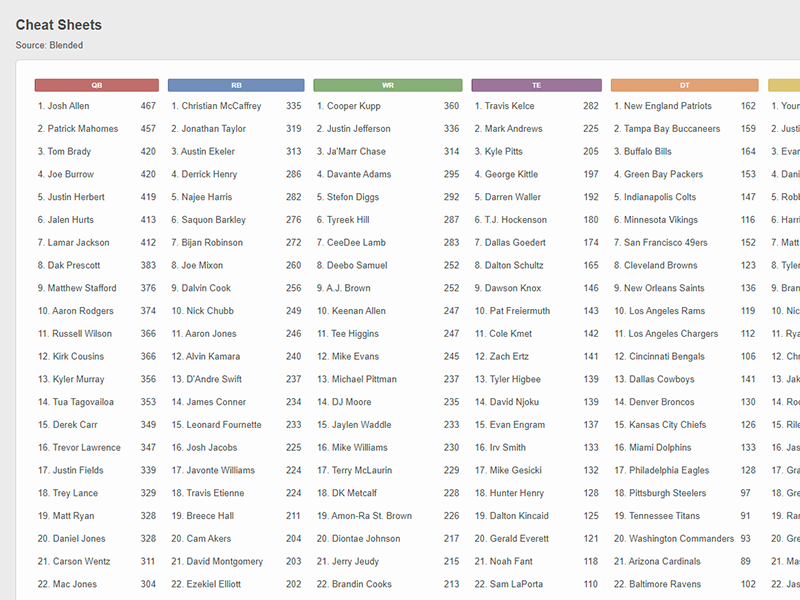Select Ezekiel Elliott row
The width and height of the screenshot is (800, 600).
(236, 584)
